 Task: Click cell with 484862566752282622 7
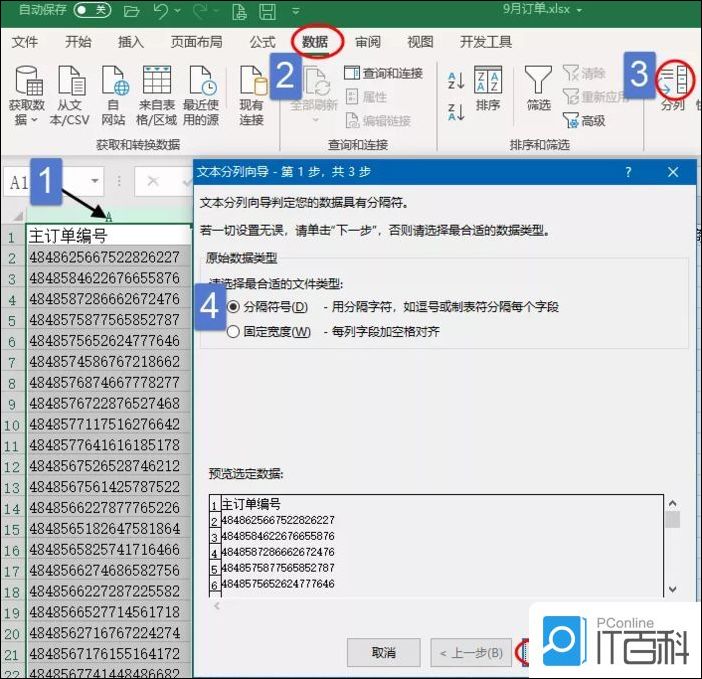point(109,257)
